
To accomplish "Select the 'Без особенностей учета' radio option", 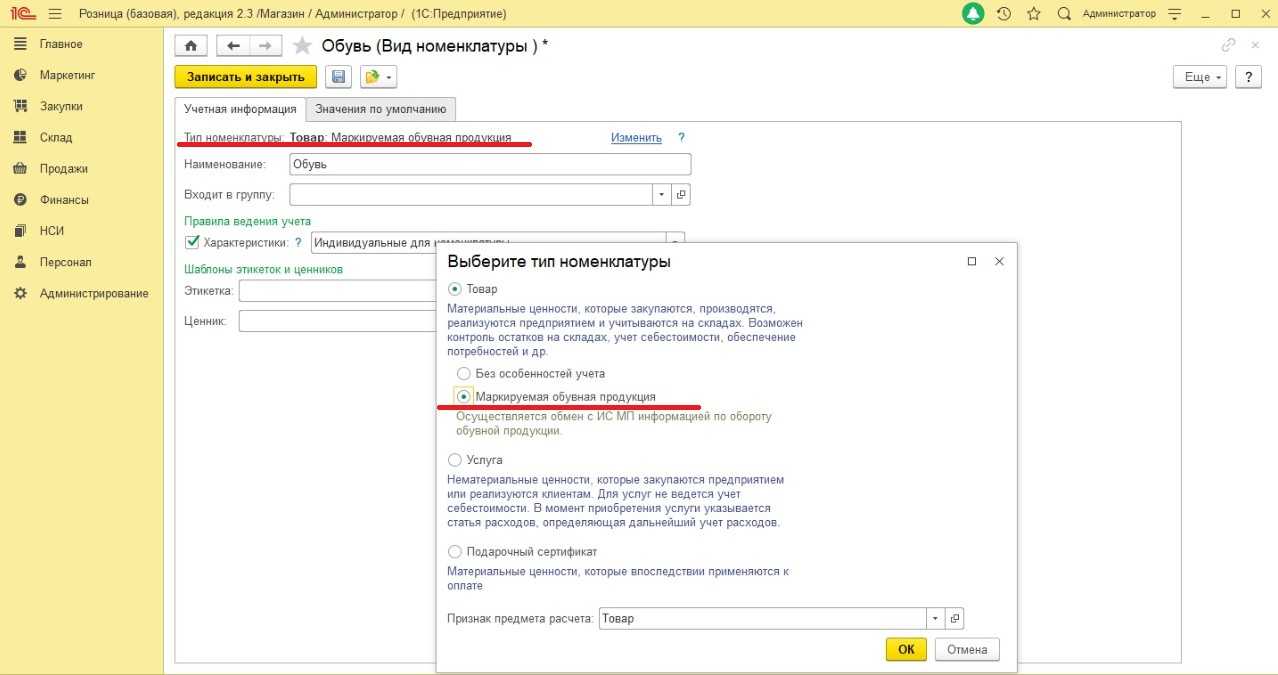I will [463, 373].
